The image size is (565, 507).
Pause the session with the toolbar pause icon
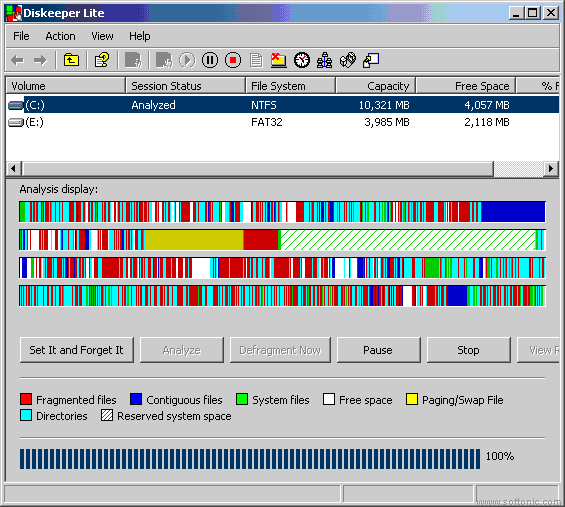coord(210,60)
